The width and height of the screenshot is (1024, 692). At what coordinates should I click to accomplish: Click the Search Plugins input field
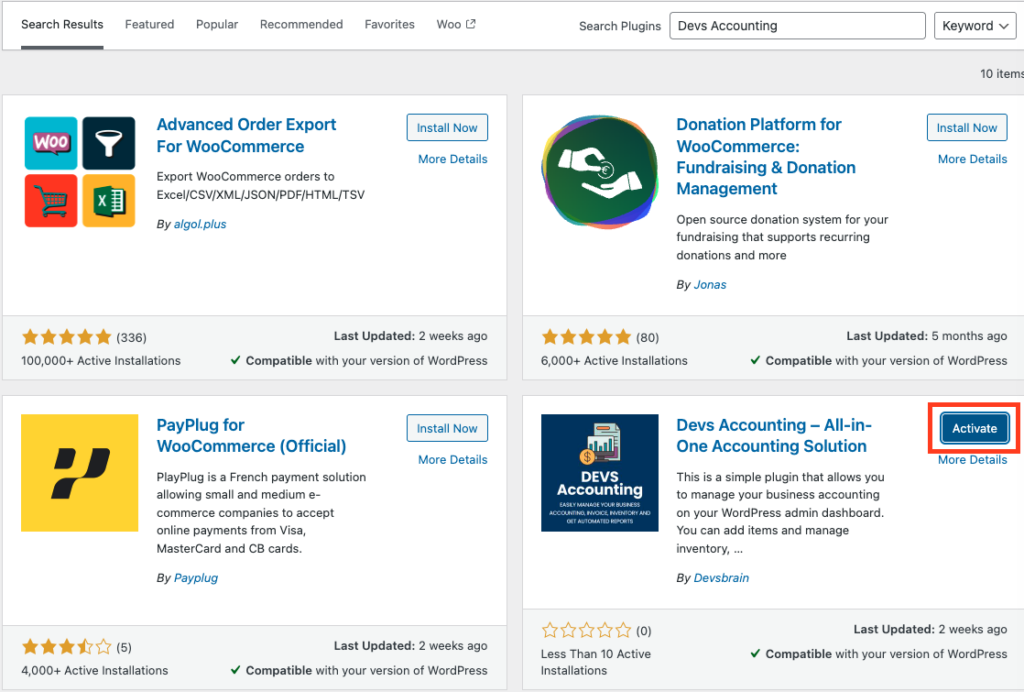click(797, 25)
